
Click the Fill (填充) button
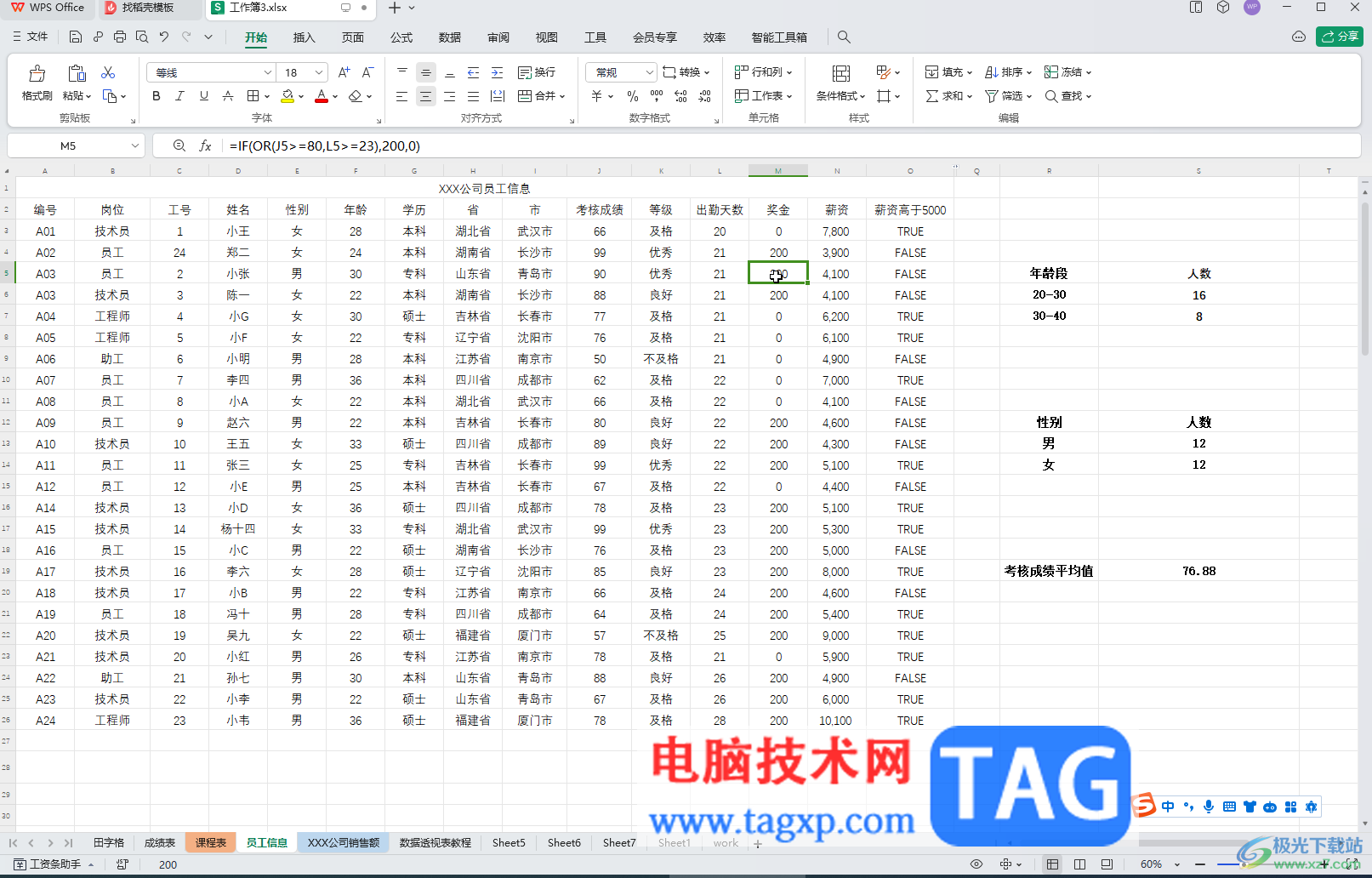[x=949, y=72]
